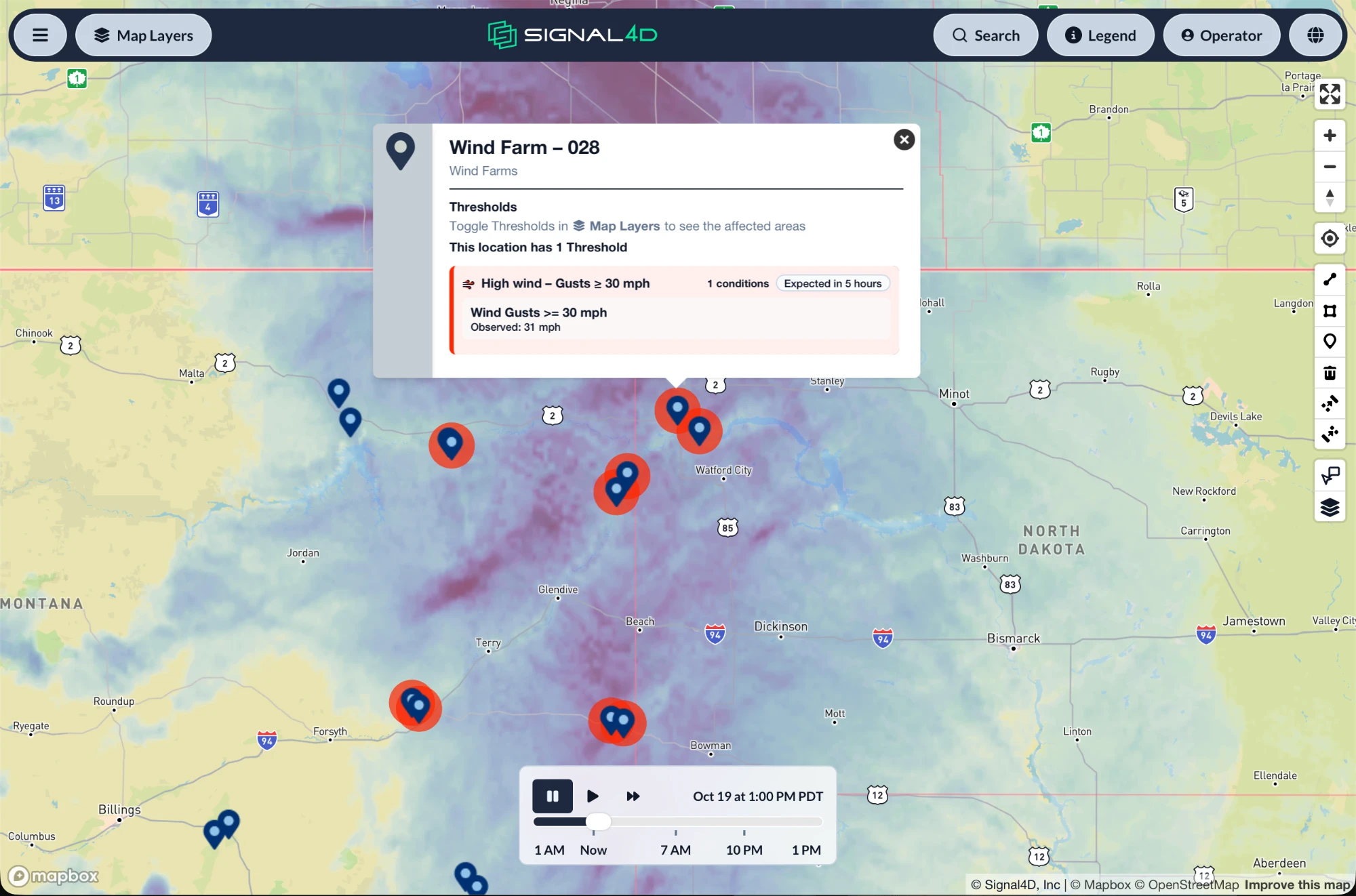
Task: Select the polygon drawing tool
Action: (1330, 310)
